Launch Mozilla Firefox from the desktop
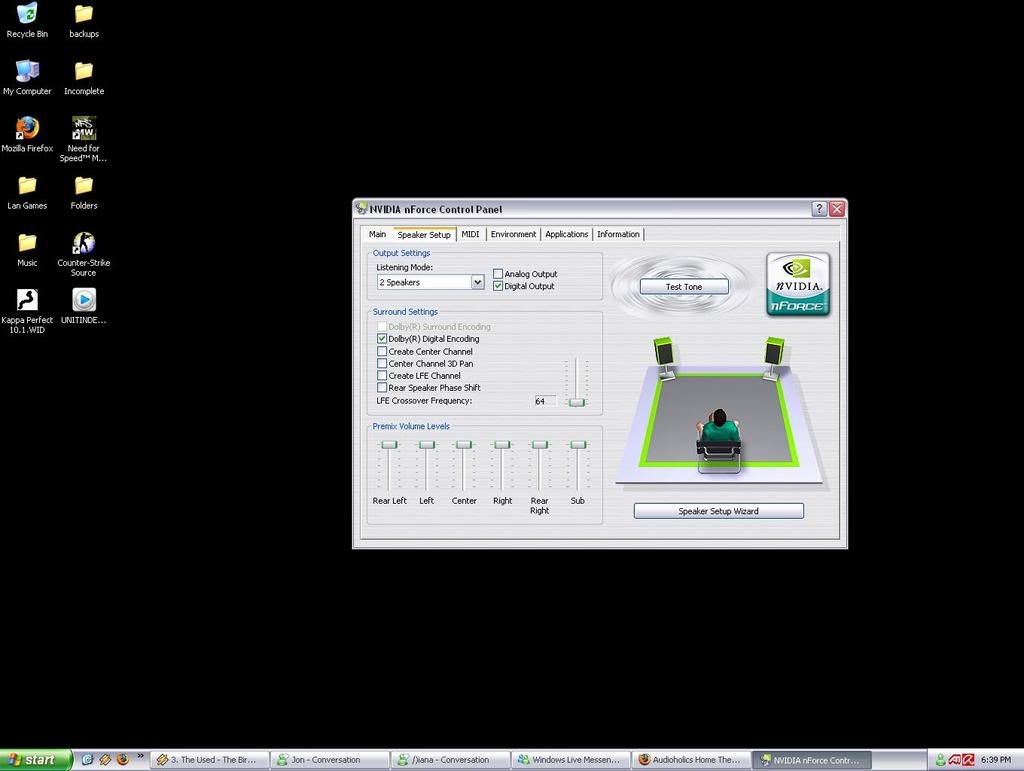Screen dimensions: 1024x771 pyautogui.click(x=27, y=134)
